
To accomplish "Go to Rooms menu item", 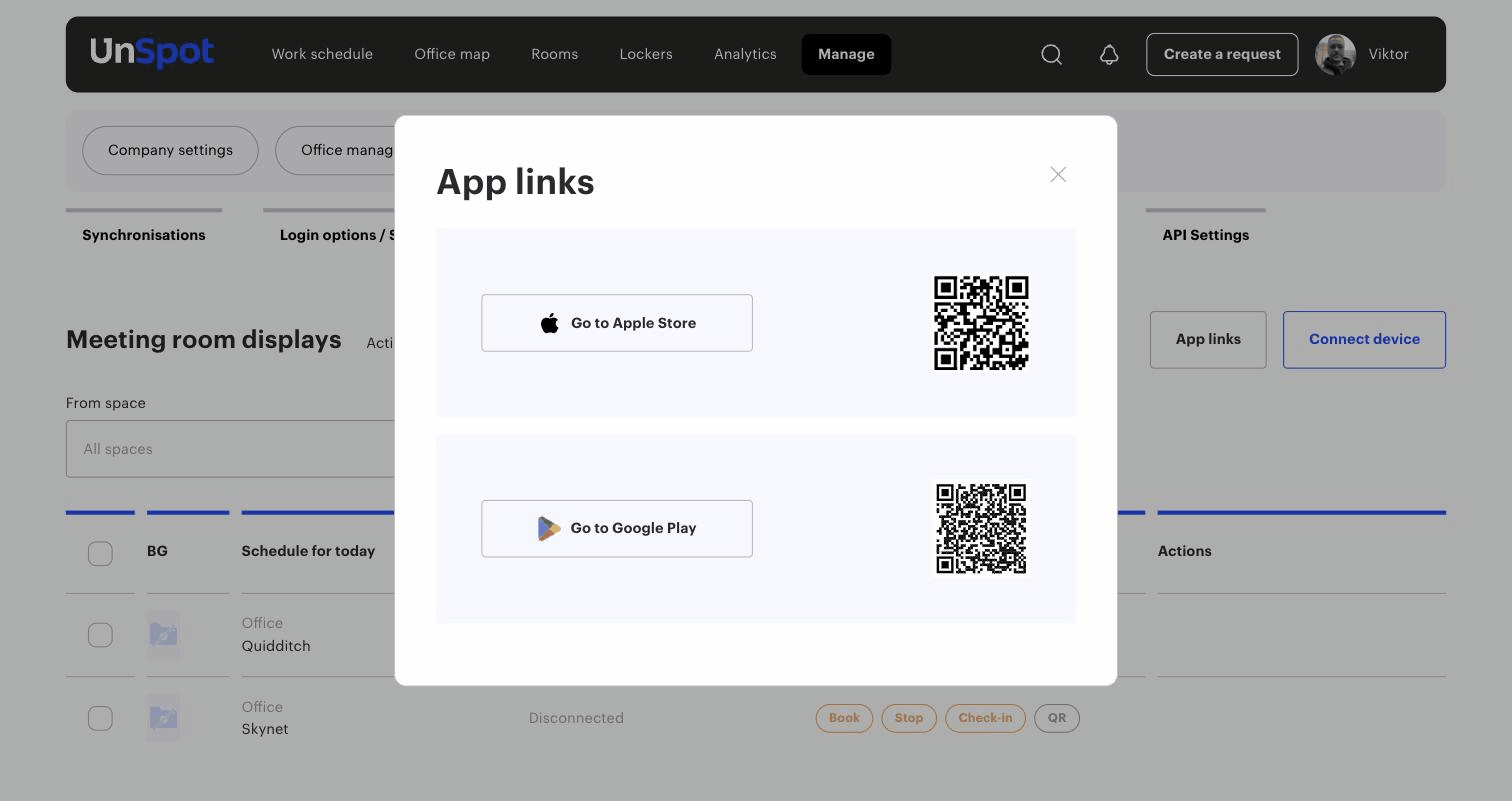I will tap(555, 55).
